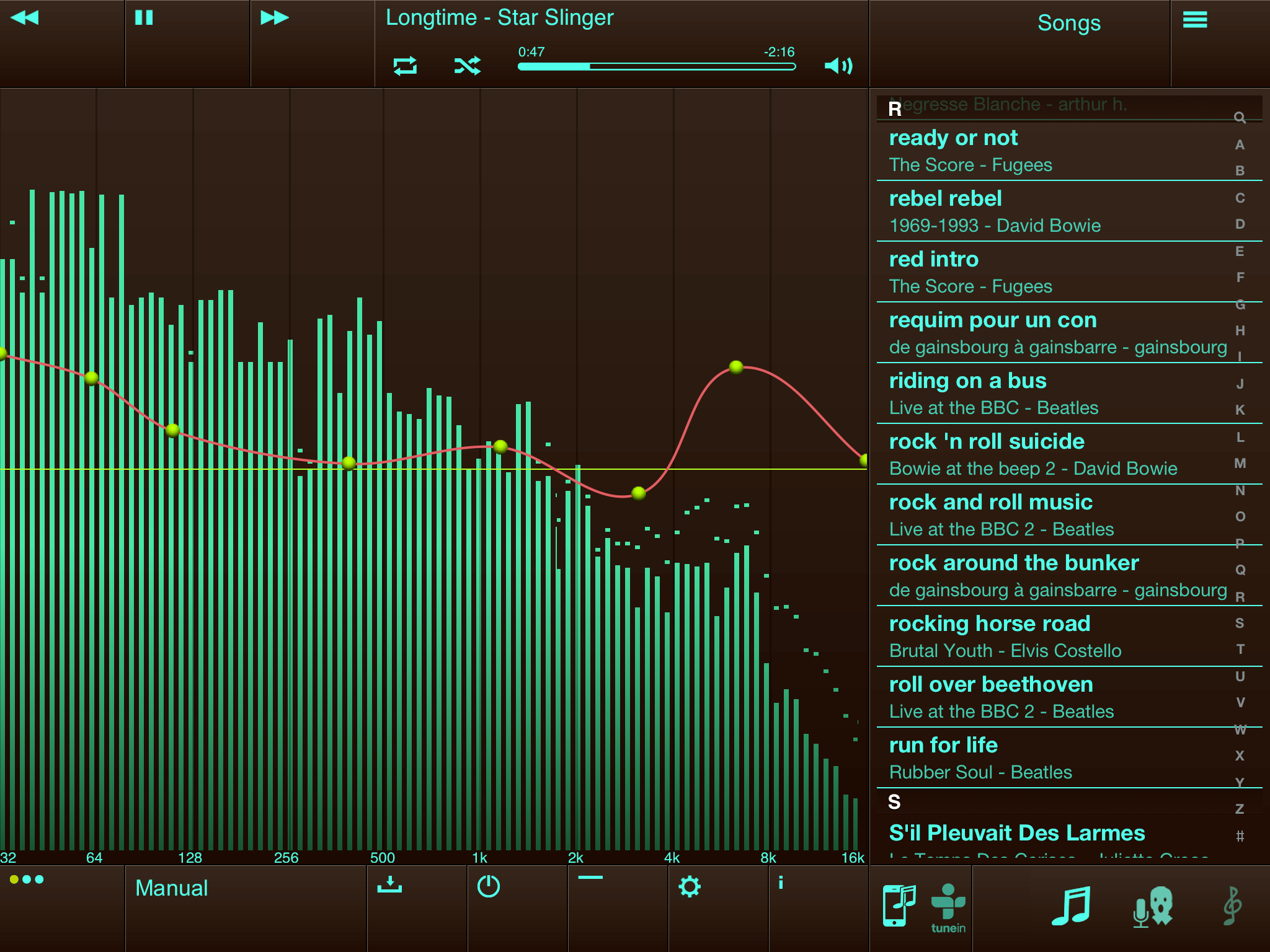
Task: Click the volume speaker icon
Action: tap(838, 66)
